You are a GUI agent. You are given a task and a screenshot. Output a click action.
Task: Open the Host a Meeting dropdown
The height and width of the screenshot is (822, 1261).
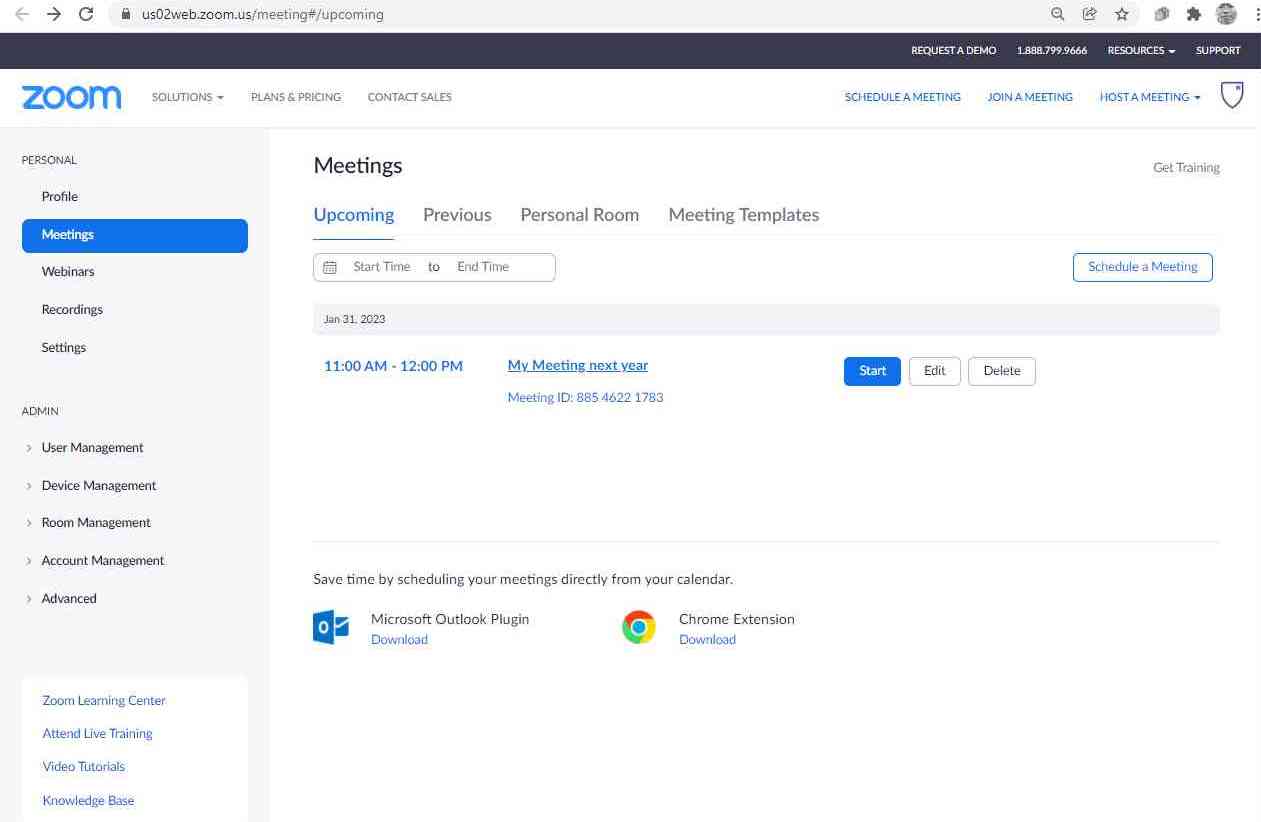[1149, 97]
